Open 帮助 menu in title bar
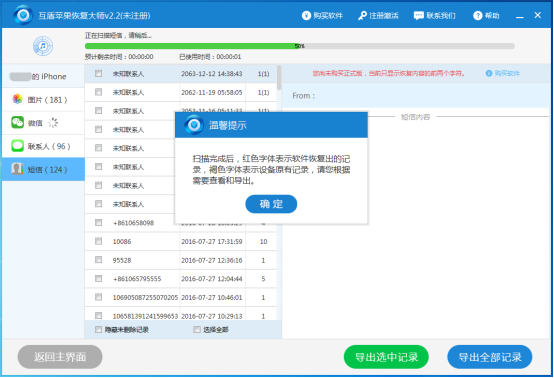554x378 pixels. coord(486,16)
